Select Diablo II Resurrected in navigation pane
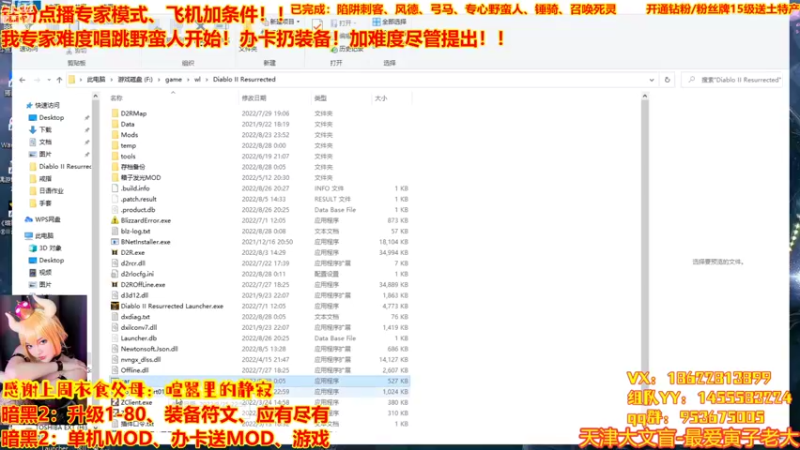 click(65, 166)
